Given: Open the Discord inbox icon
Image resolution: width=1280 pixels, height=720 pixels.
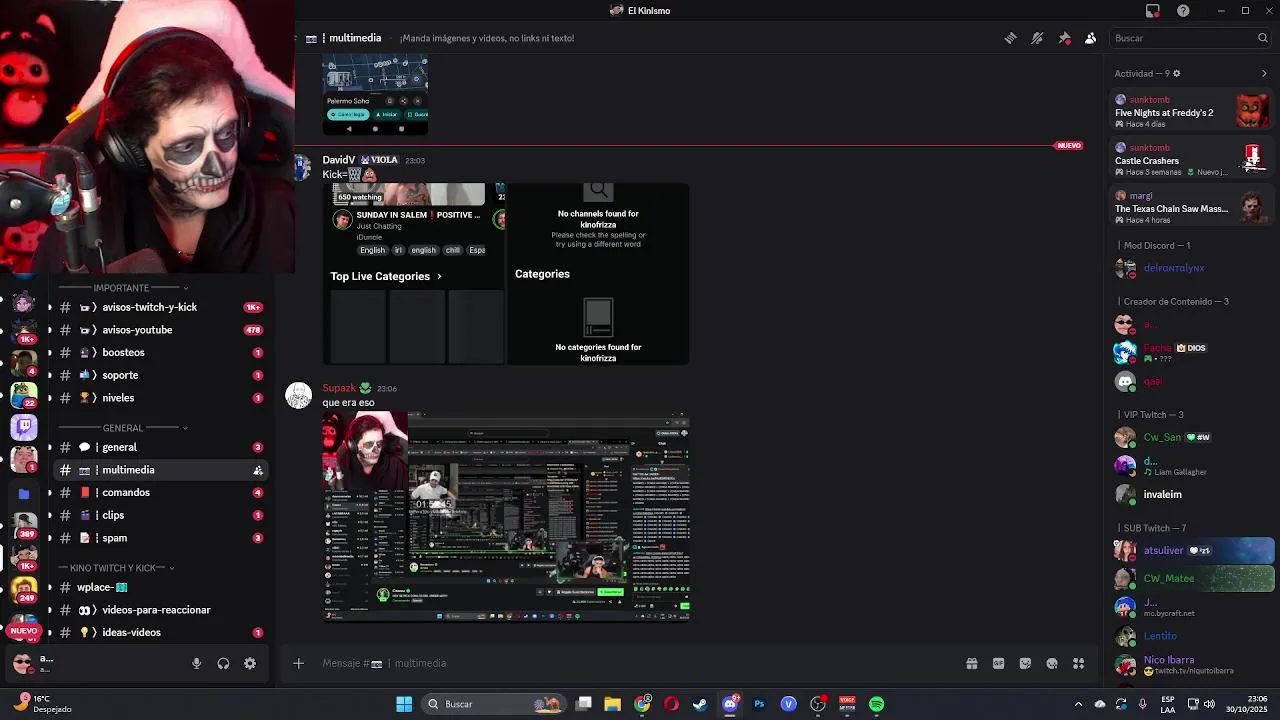Looking at the screenshot, I should pyautogui.click(x=1153, y=10).
